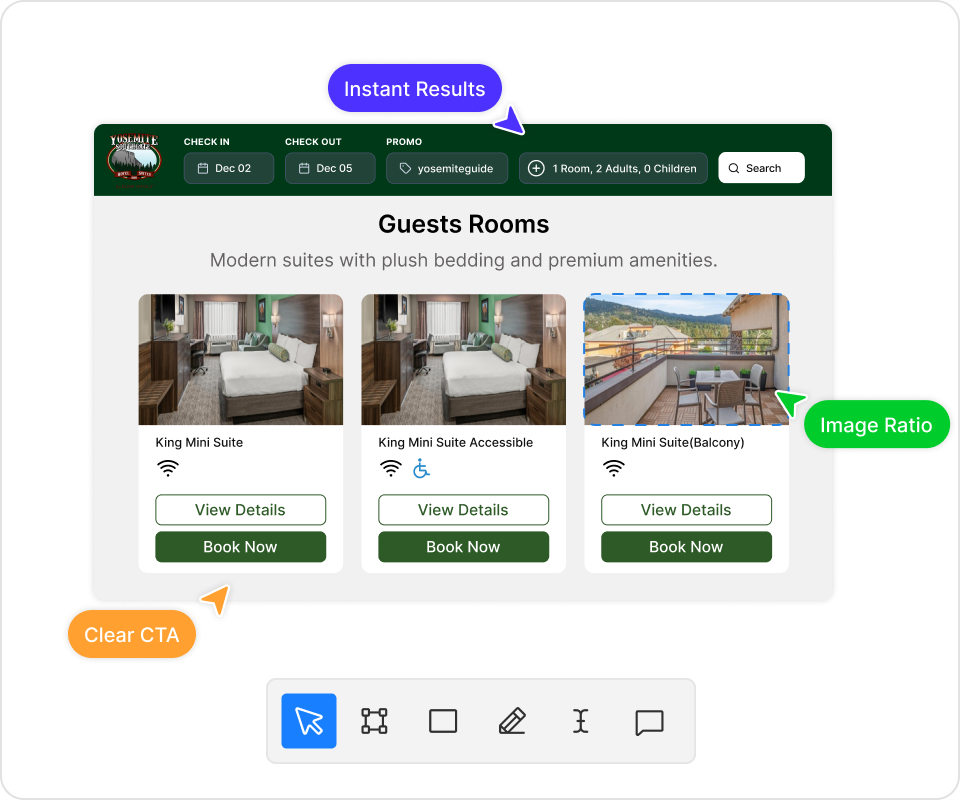Click the magnifier icon in Search button
Image resolution: width=960 pixels, height=800 pixels.
coord(733,168)
